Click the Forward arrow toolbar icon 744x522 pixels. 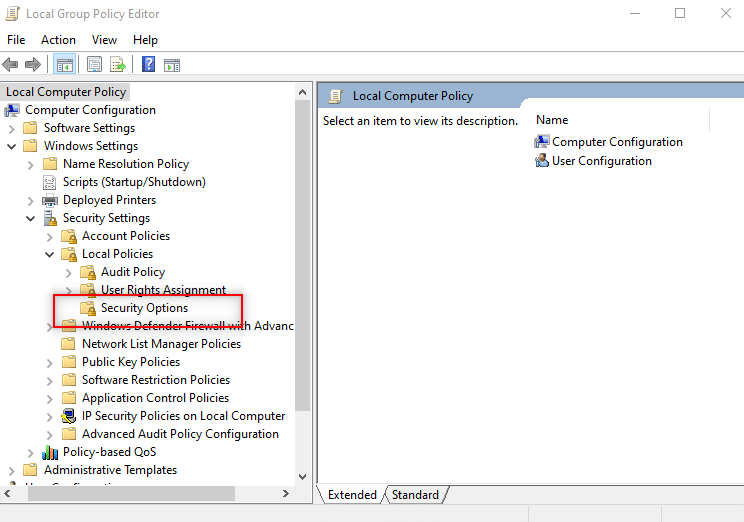coord(33,65)
